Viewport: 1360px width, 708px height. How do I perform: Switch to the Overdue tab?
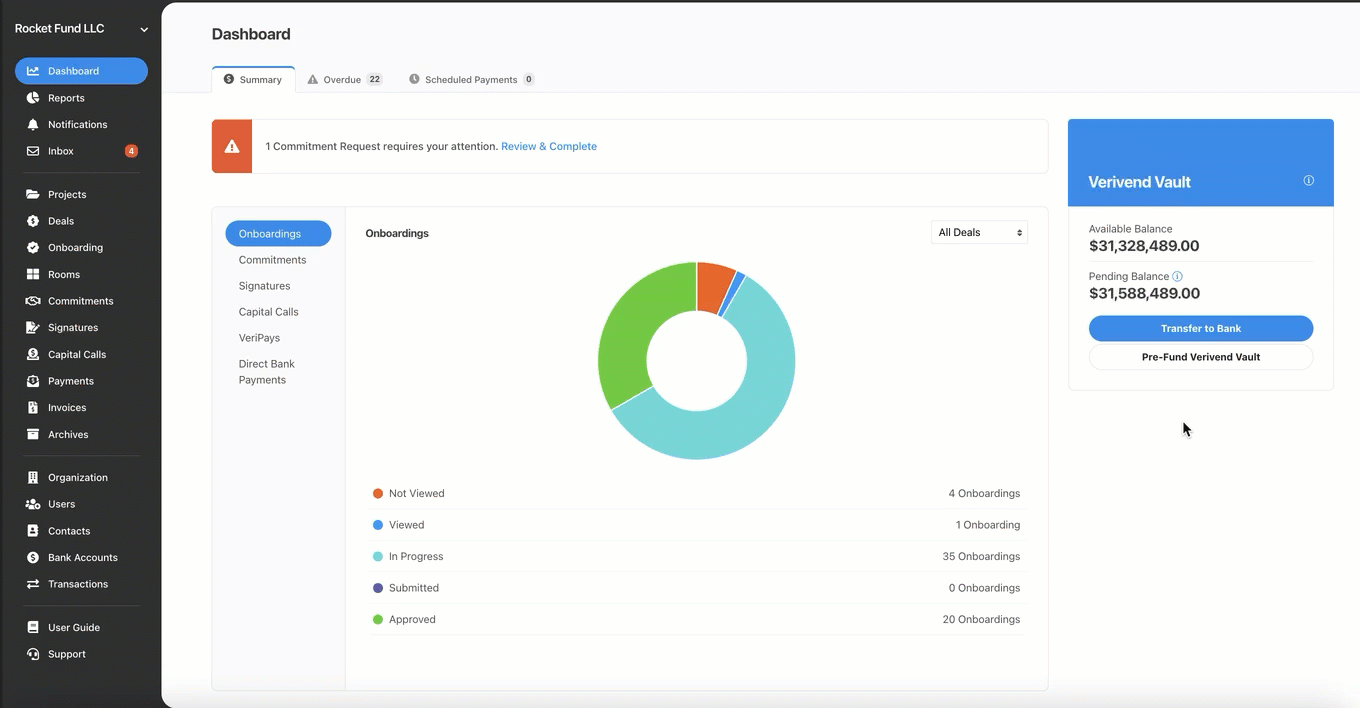click(x=344, y=79)
